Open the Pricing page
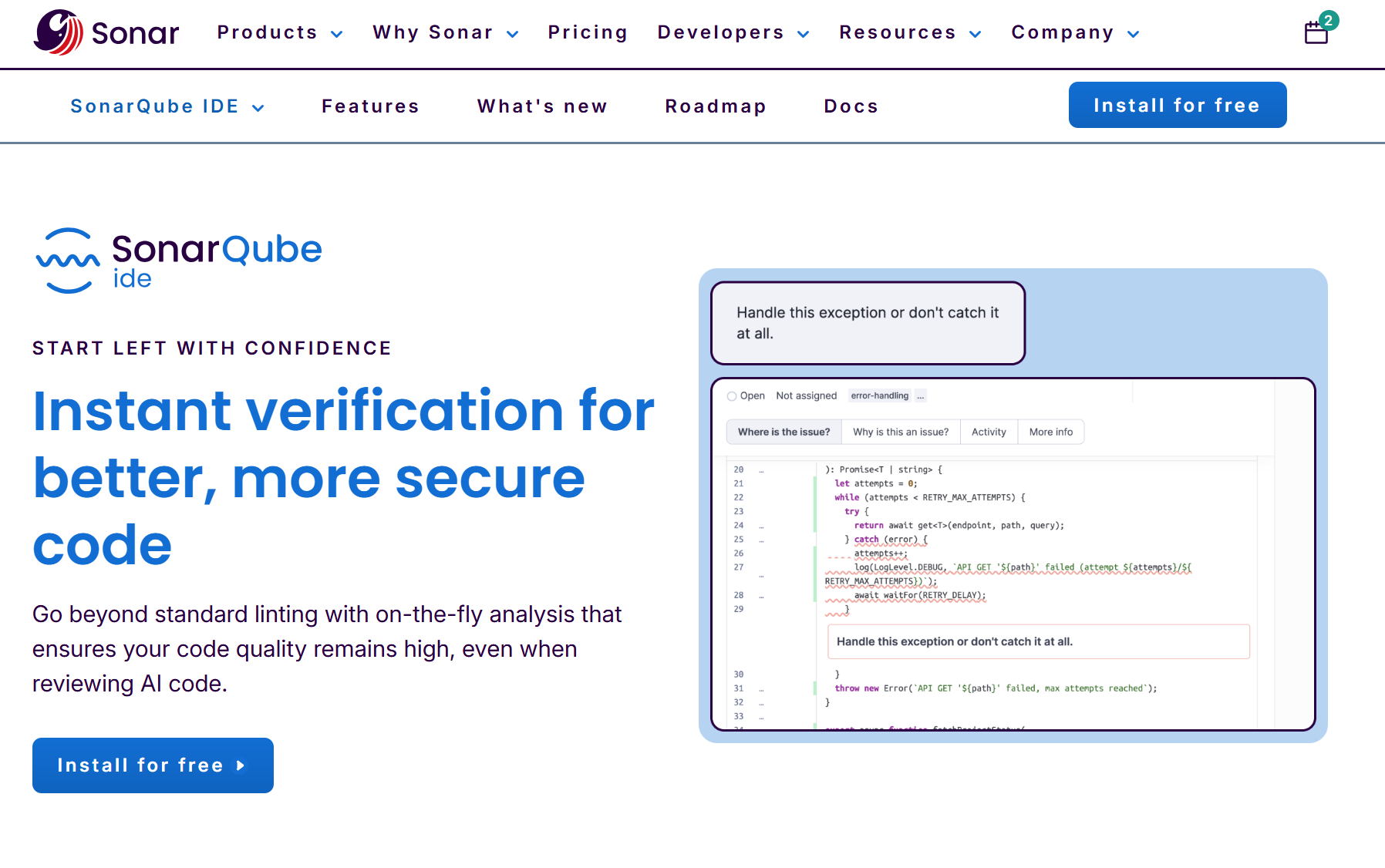Screen dimensions: 1385x868 [588, 32]
